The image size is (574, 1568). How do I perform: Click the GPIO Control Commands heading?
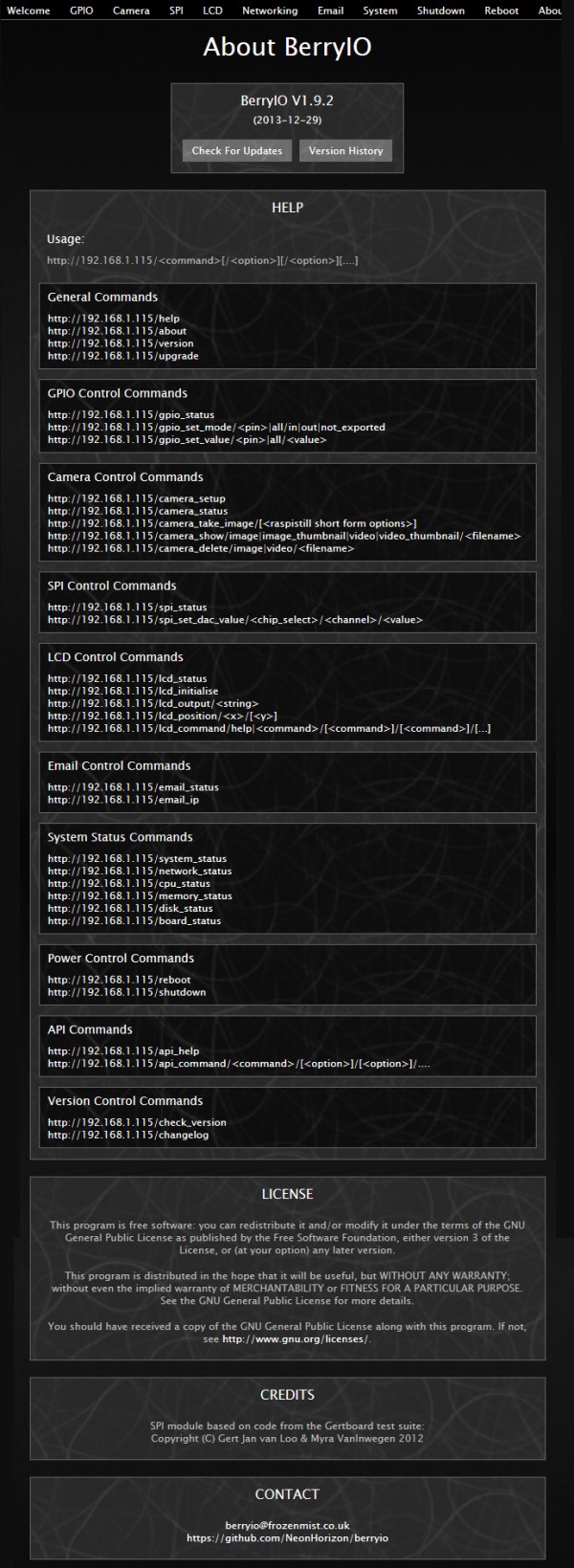click(x=118, y=393)
